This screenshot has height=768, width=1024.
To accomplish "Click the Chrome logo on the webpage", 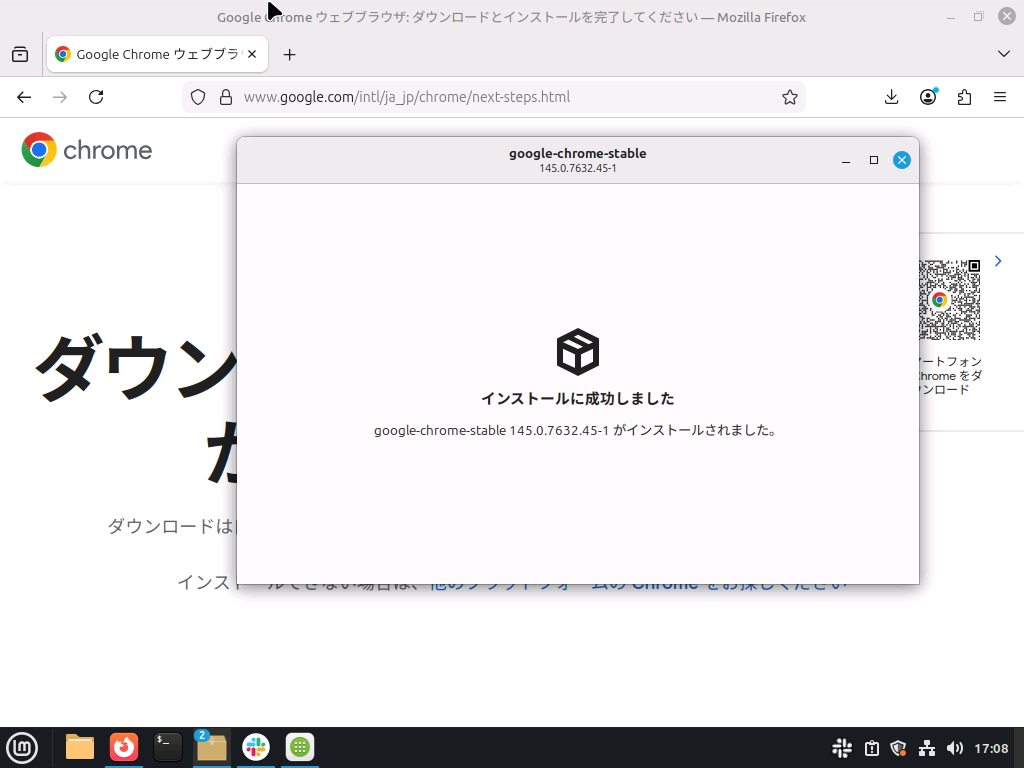I will pos(39,150).
